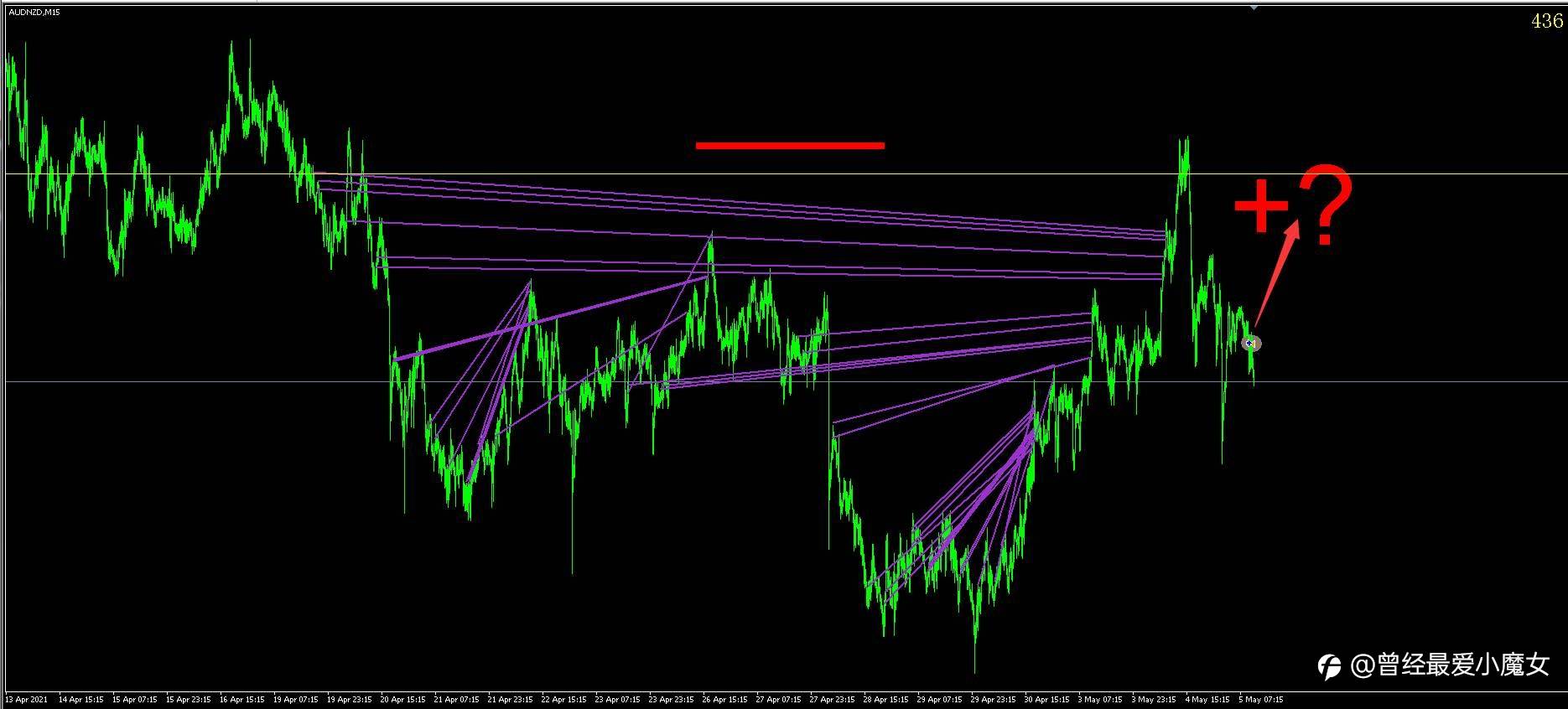Select the open trade arrow marker on chart
The width and height of the screenshot is (1568, 709).
[x=1251, y=343]
